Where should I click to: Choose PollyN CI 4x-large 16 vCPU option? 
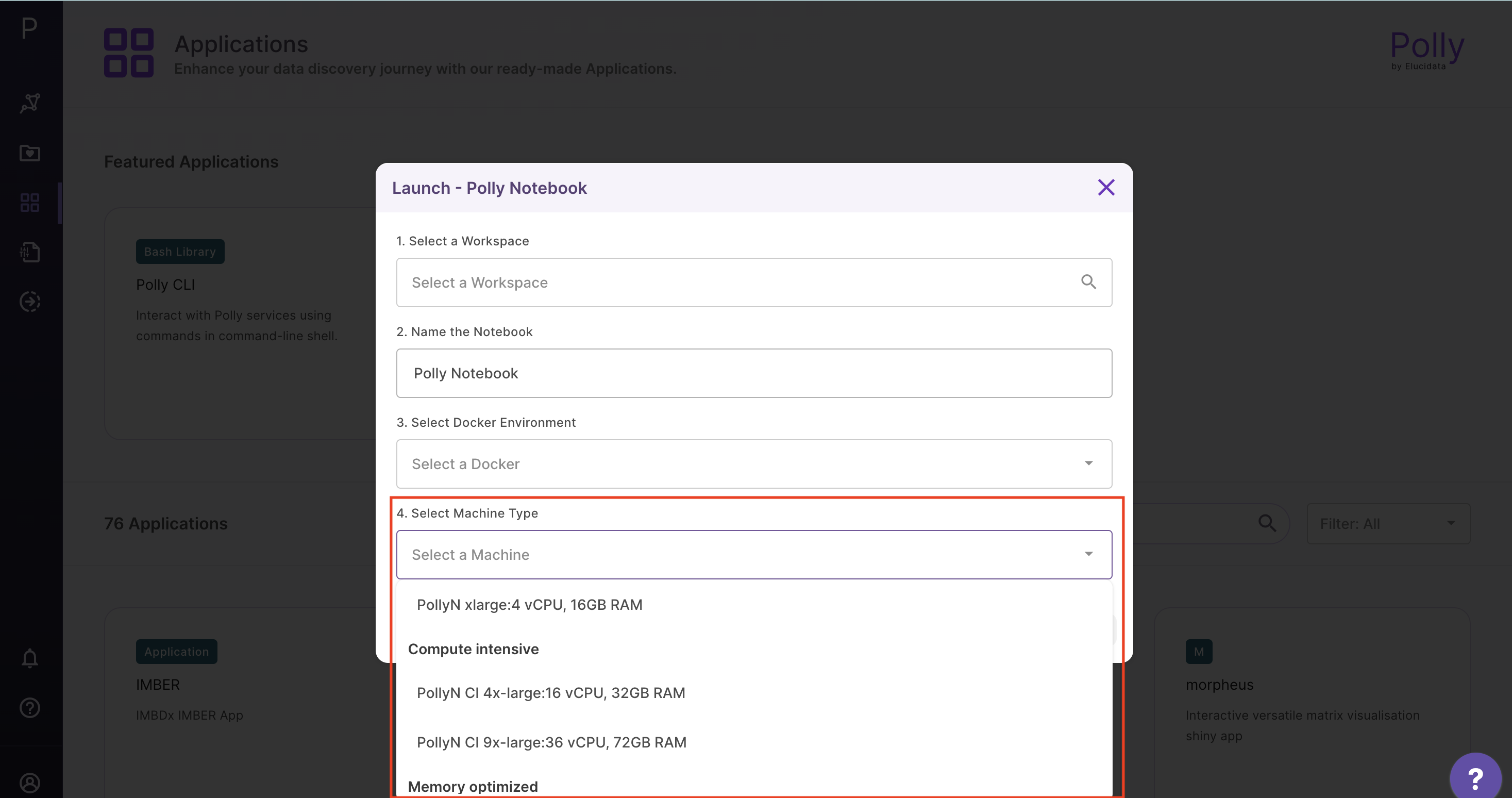click(x=753, y=693)
